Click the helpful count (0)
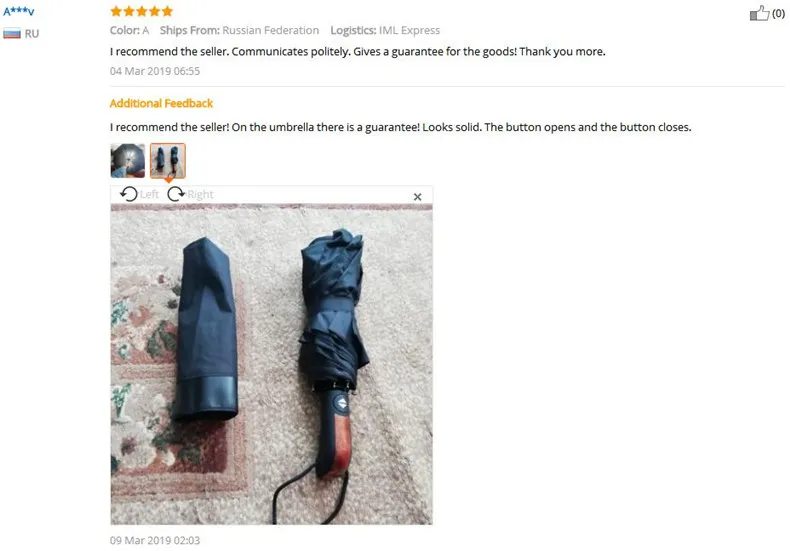This screenshot has width=790, height=551. (x=778, y=14)
